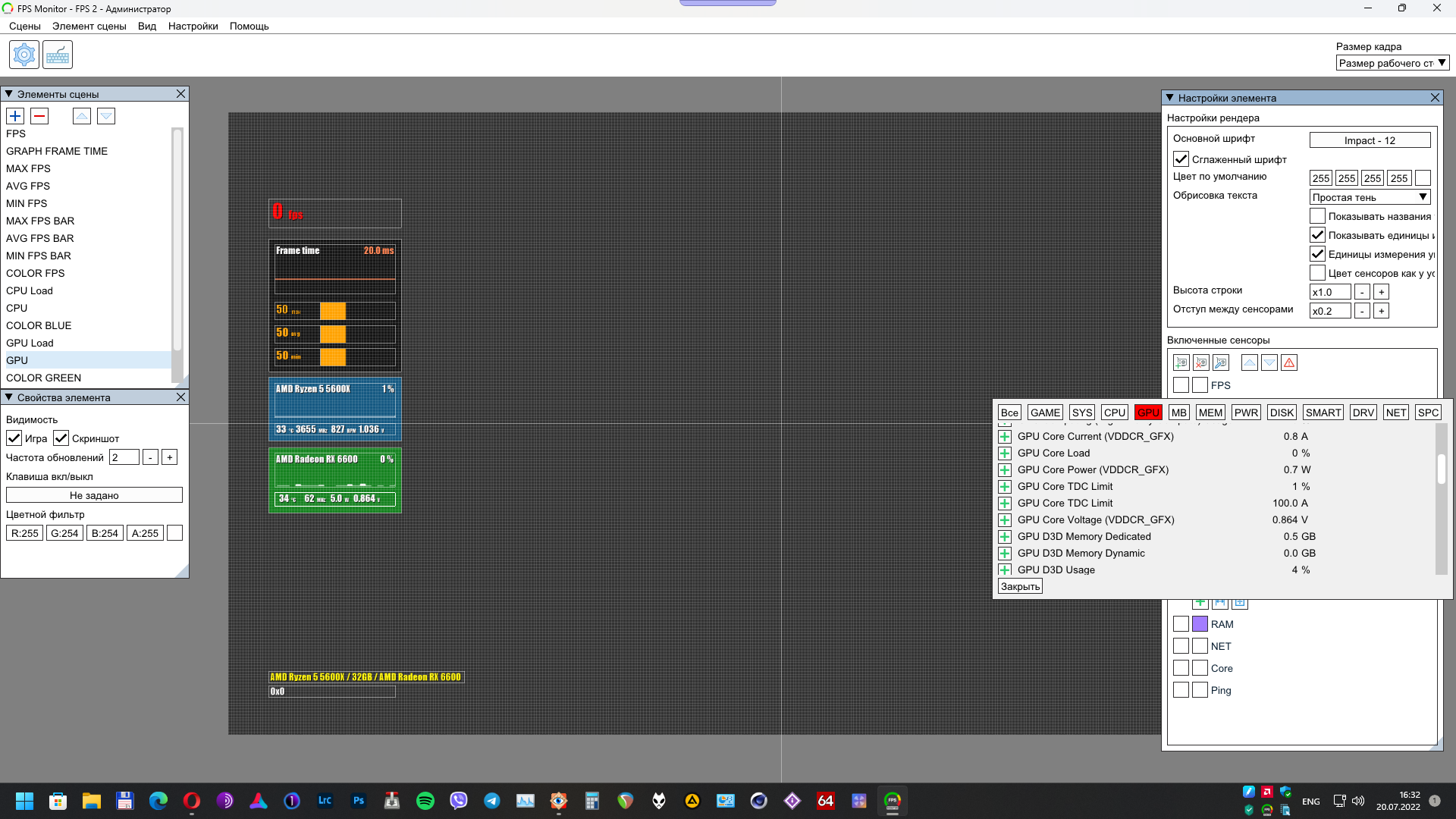Click the edit sensor pencil icon
Screen dimensions: 1456x819
click(x=1220, y=362)
